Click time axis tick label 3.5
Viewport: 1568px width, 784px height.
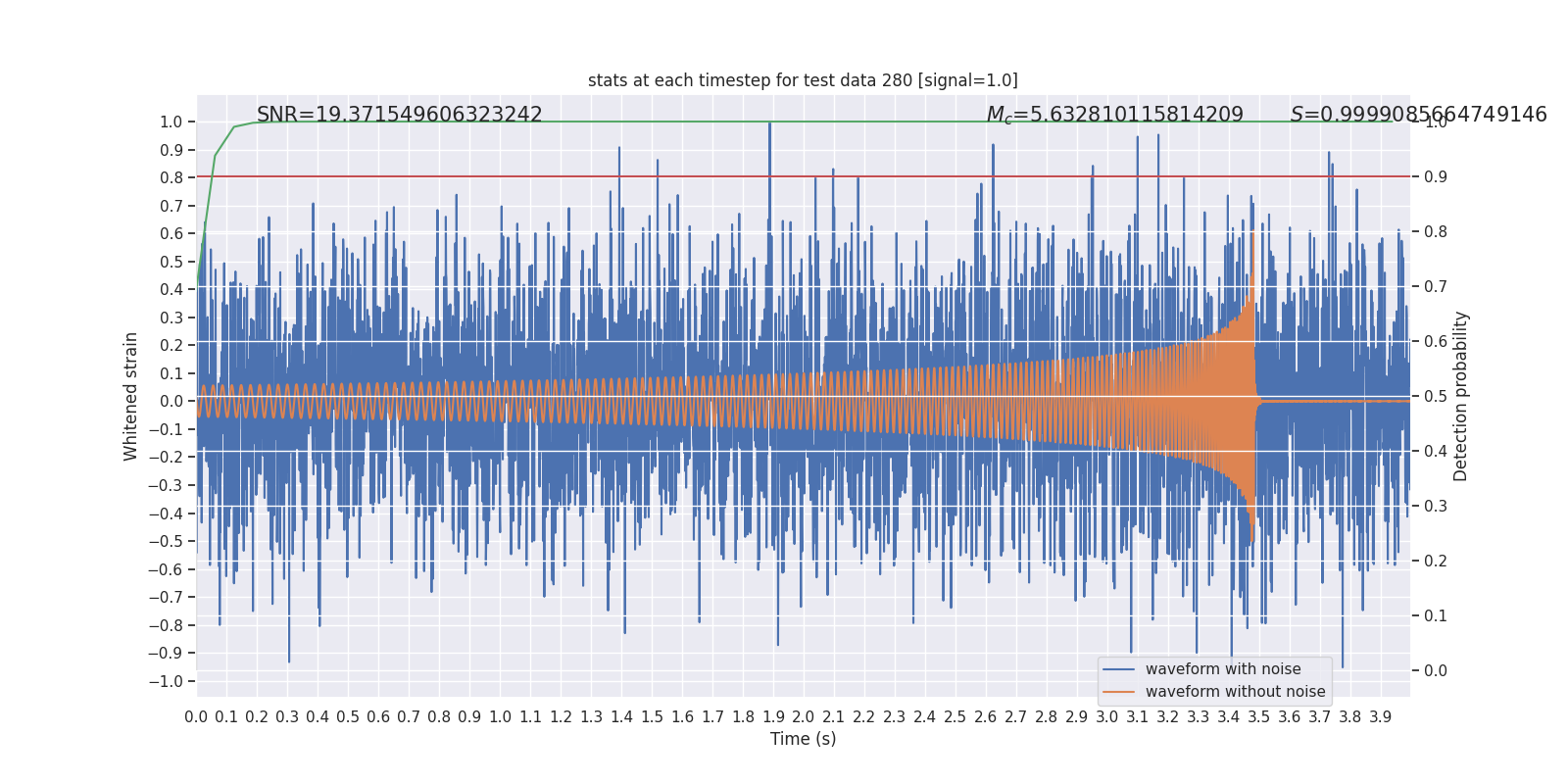coord(1259,716)
